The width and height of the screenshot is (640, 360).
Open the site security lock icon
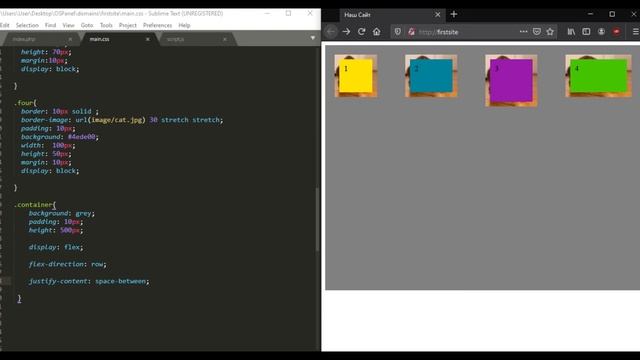click(411, 32)
